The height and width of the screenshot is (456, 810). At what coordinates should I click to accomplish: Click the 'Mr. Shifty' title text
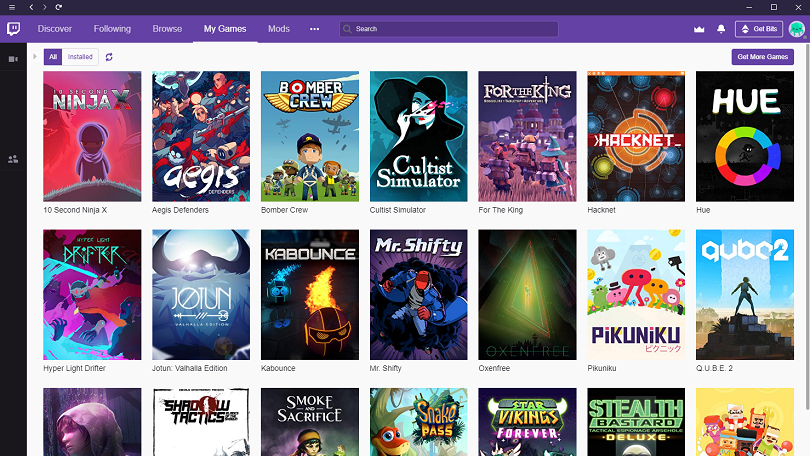coord(385,368)
